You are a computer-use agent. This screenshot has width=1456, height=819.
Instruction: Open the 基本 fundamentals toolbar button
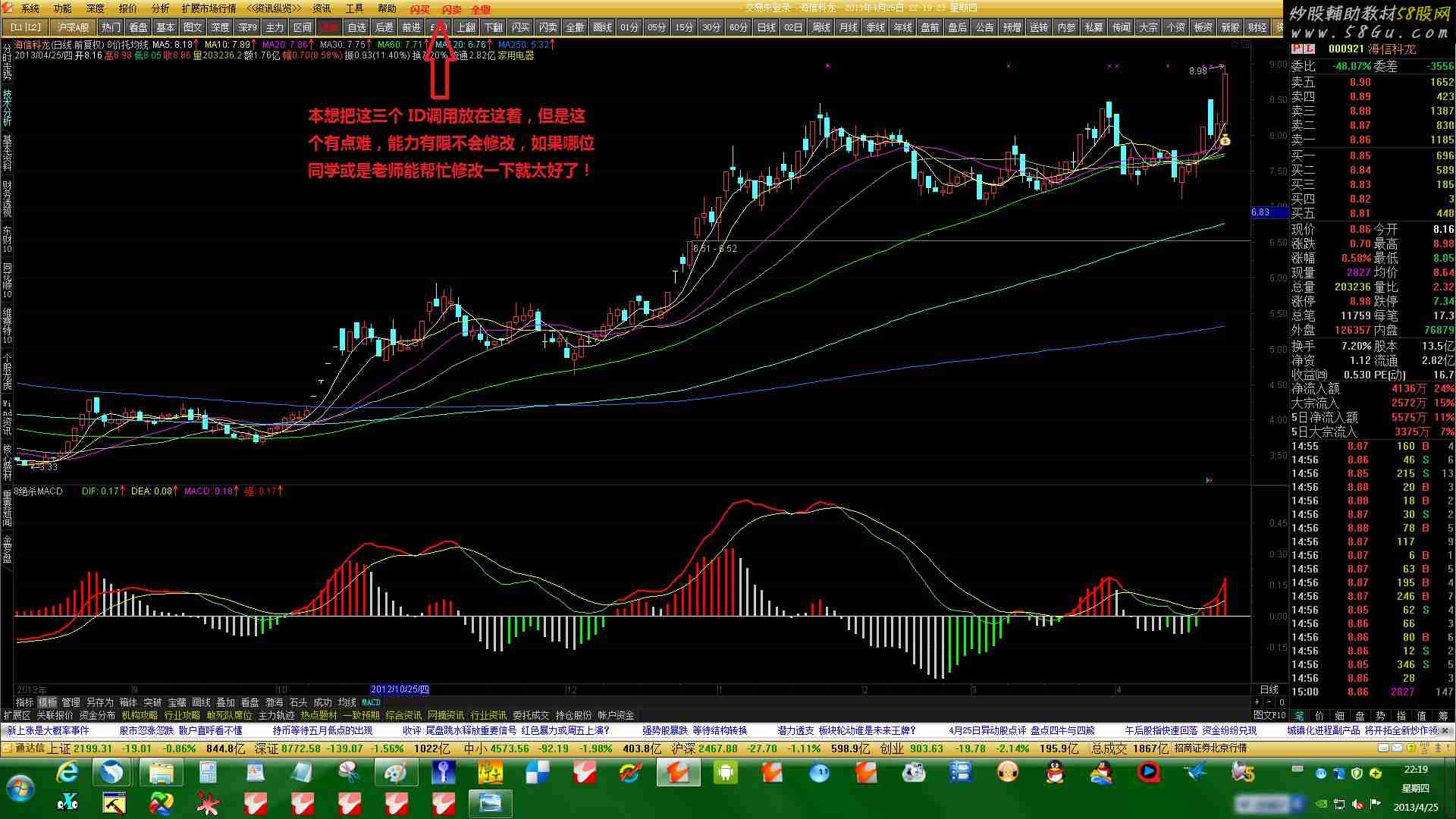165,27
